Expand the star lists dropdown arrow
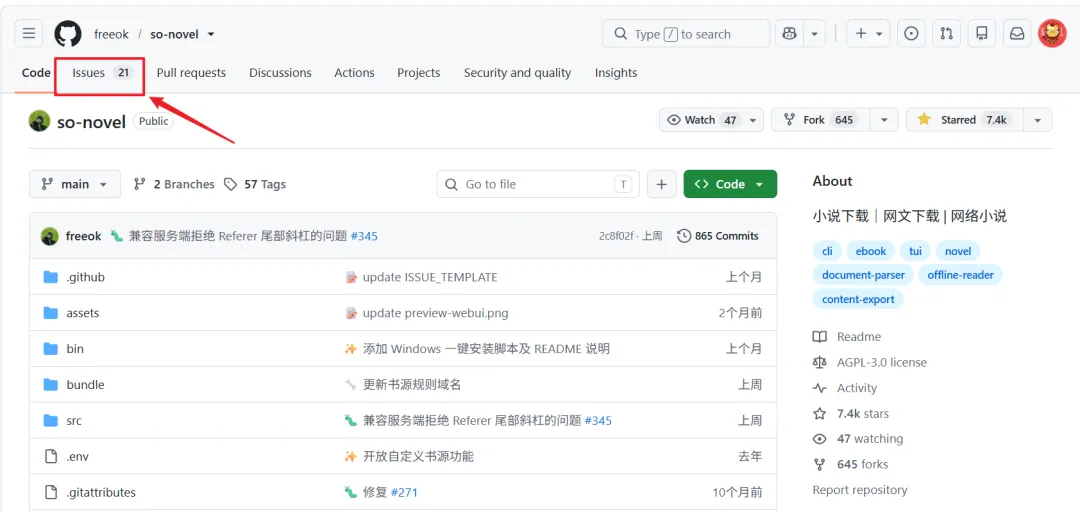The image size is (1080, 512). (1037, 120)
